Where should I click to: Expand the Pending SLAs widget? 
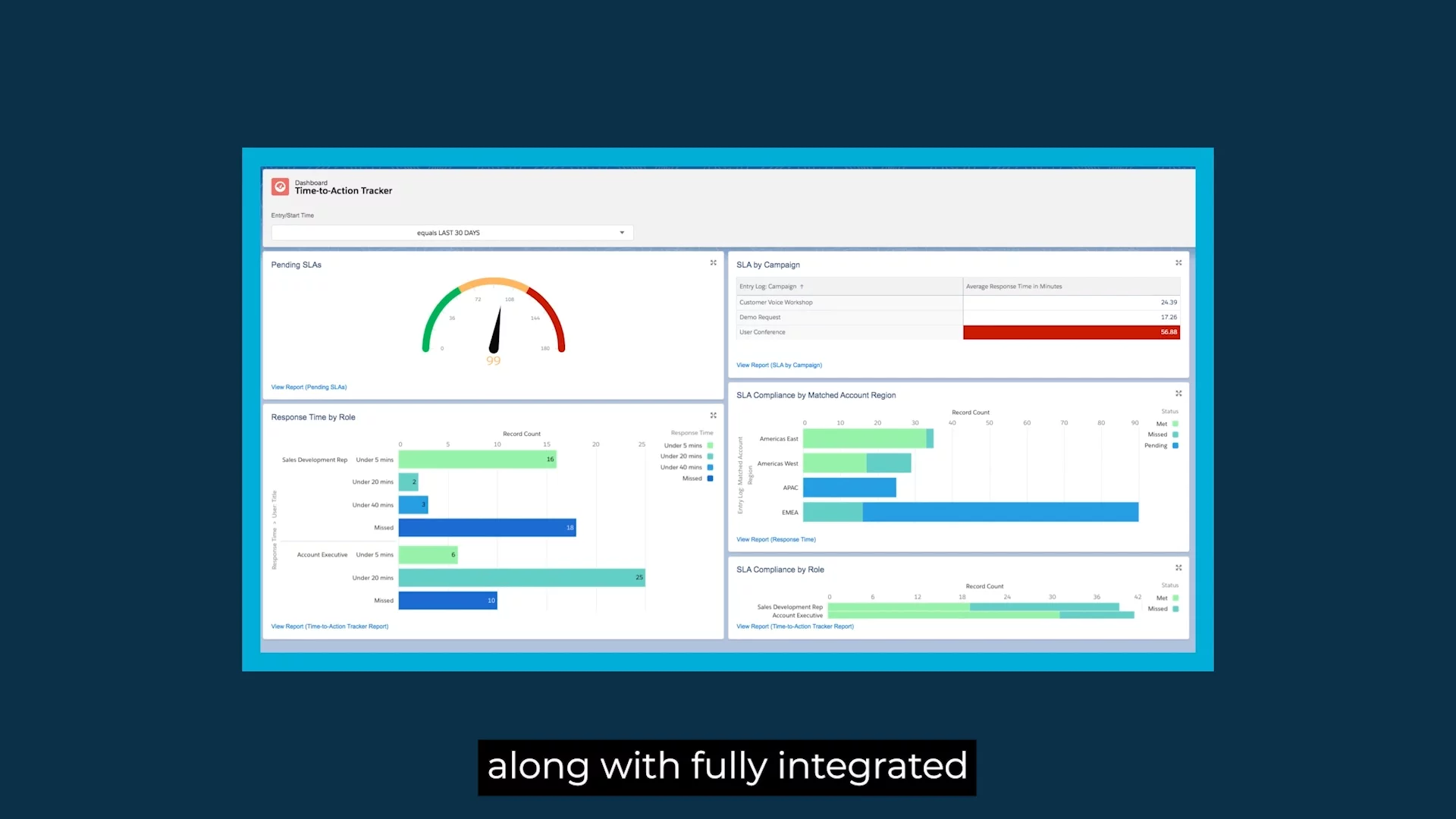pyautogui.click(x=713, y=263)
